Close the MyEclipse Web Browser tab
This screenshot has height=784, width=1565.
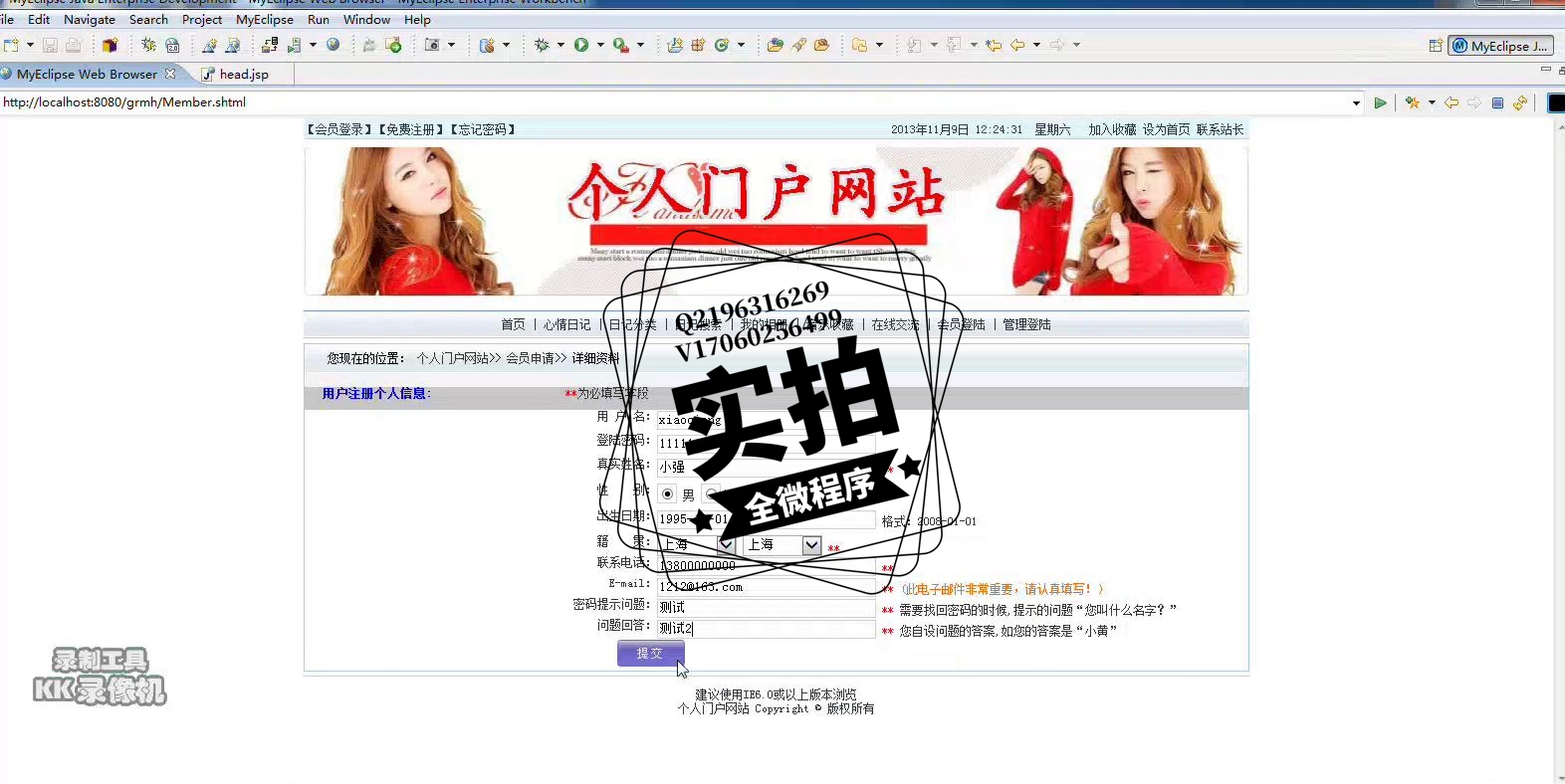click(170, 74)
